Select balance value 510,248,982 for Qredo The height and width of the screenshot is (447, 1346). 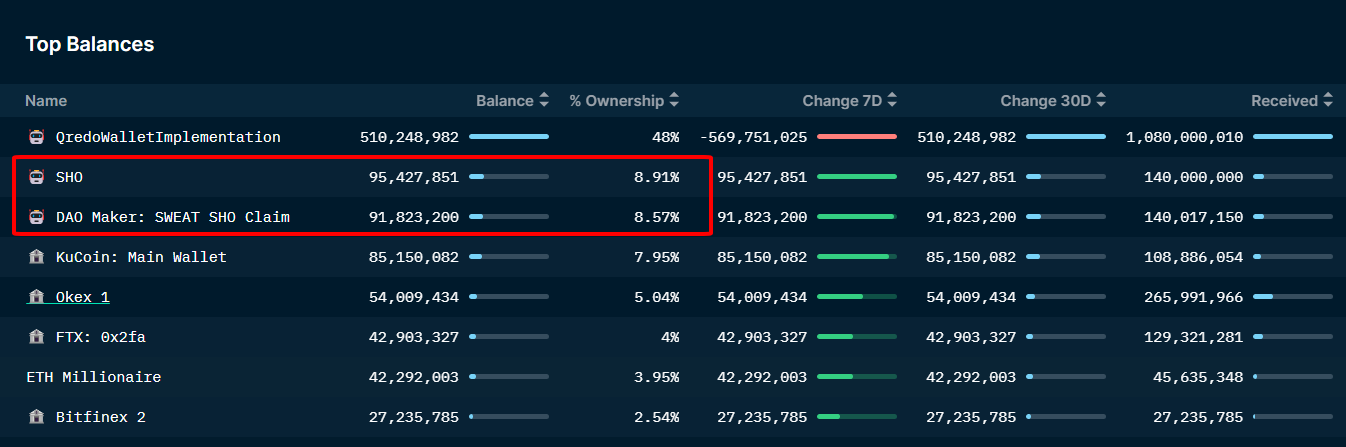point(409,137)
